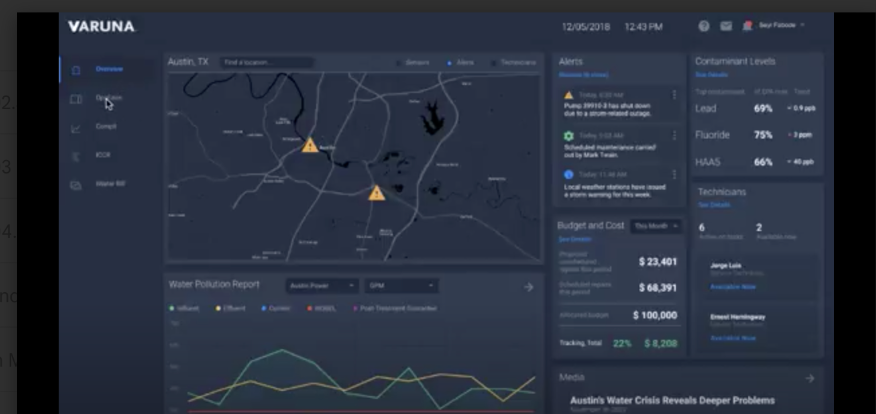Click the green gear maintenance alert icon

pyautogui.click(x=569, y=136)
